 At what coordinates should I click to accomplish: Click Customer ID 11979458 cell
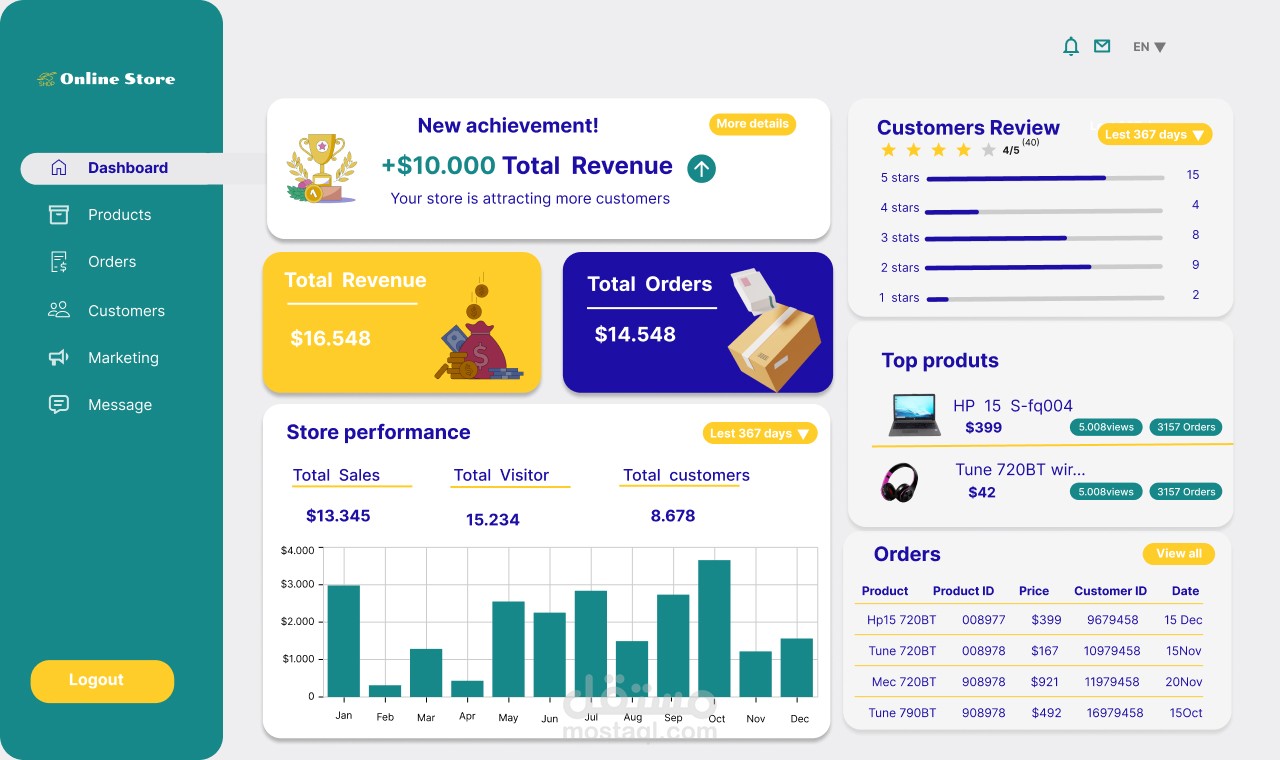(1112, 682)
